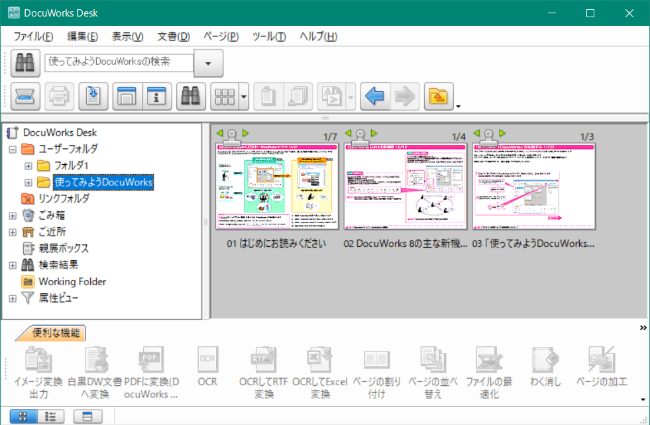Viewport: 650px width, 425px height.
Task: Expand the 検索結果 node
Action: pyautogui.click(x=12, y=265)
